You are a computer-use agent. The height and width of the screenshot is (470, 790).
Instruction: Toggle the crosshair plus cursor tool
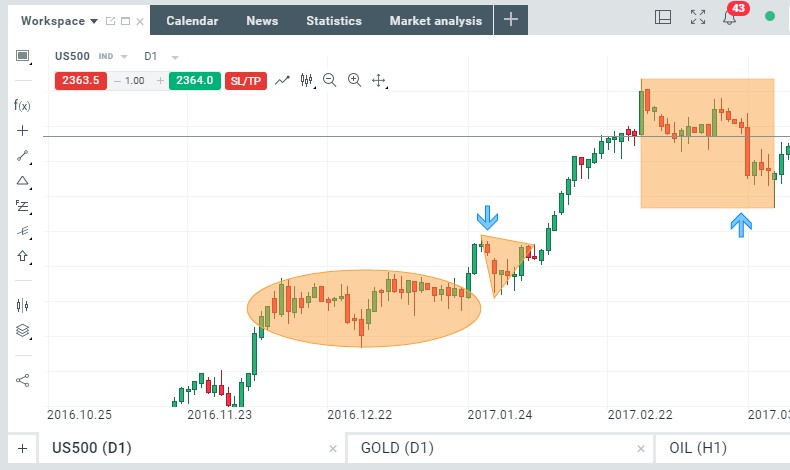(x=22, y=131)
